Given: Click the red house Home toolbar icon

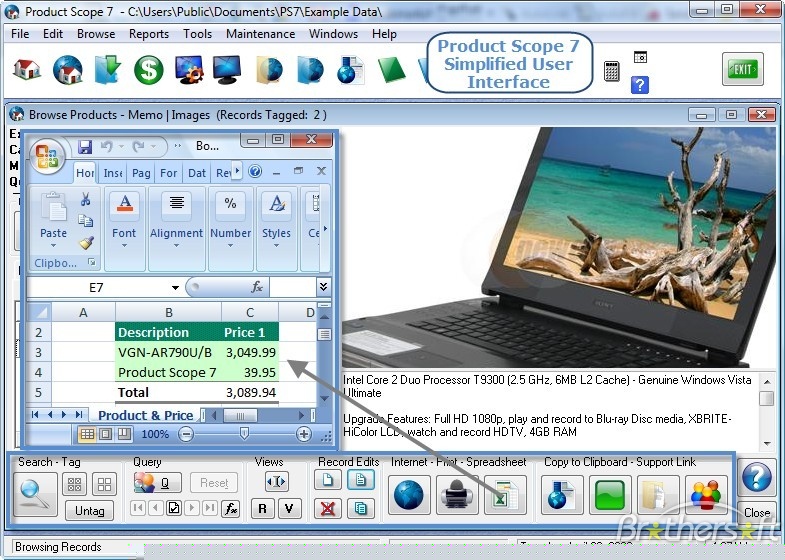Looking at the screenshot, I should point(27,70).
